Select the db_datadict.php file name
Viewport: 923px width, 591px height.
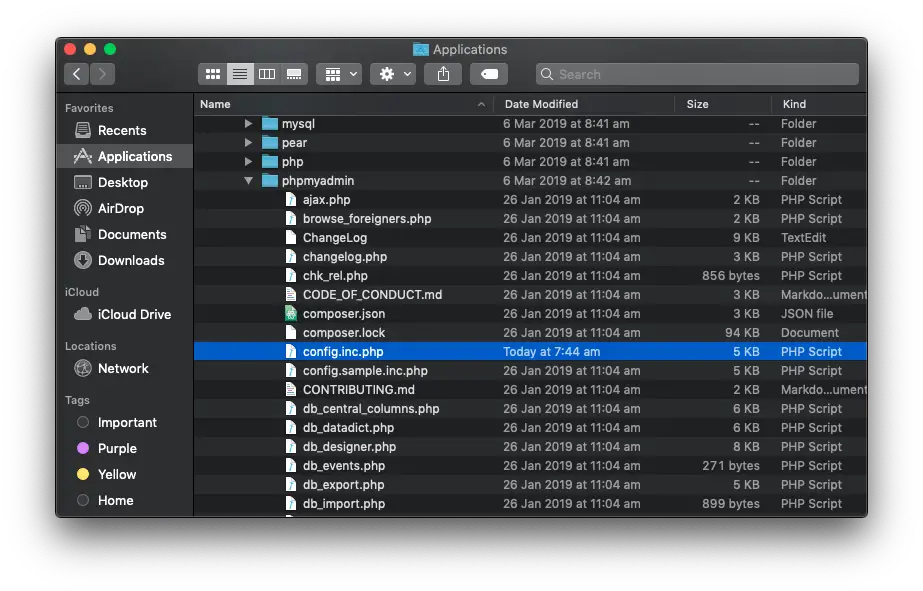point(348,427)
